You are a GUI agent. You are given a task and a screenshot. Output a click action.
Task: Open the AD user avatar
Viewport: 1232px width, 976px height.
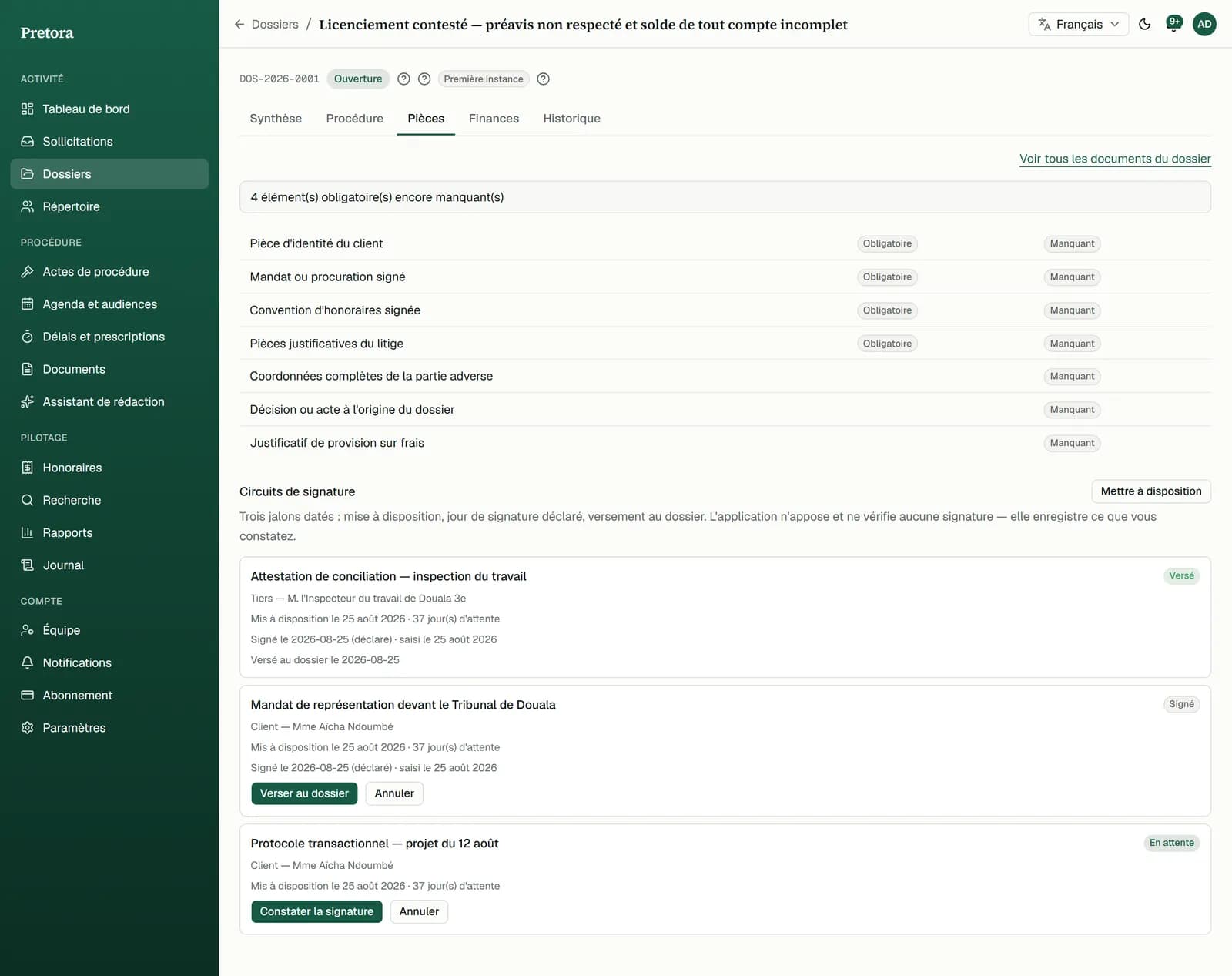click(x=1204, y=24)
